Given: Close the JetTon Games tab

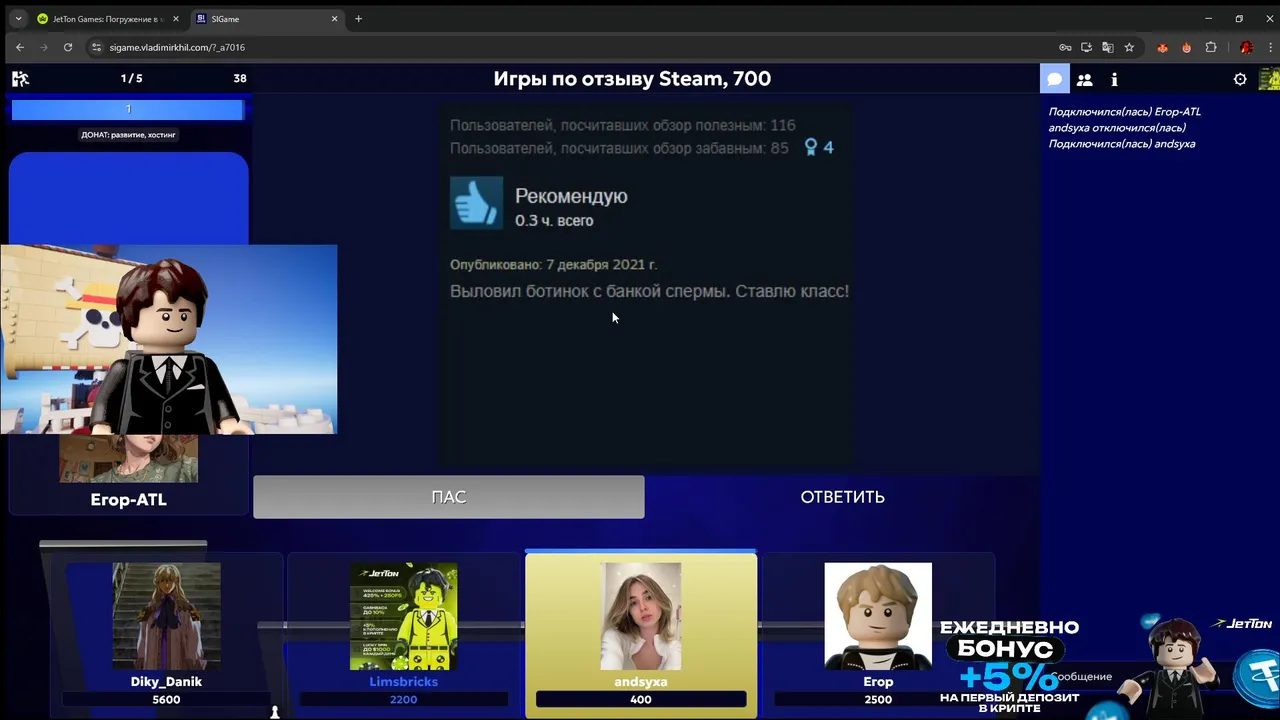Looking at the screenshot, I should coord(175,19).
